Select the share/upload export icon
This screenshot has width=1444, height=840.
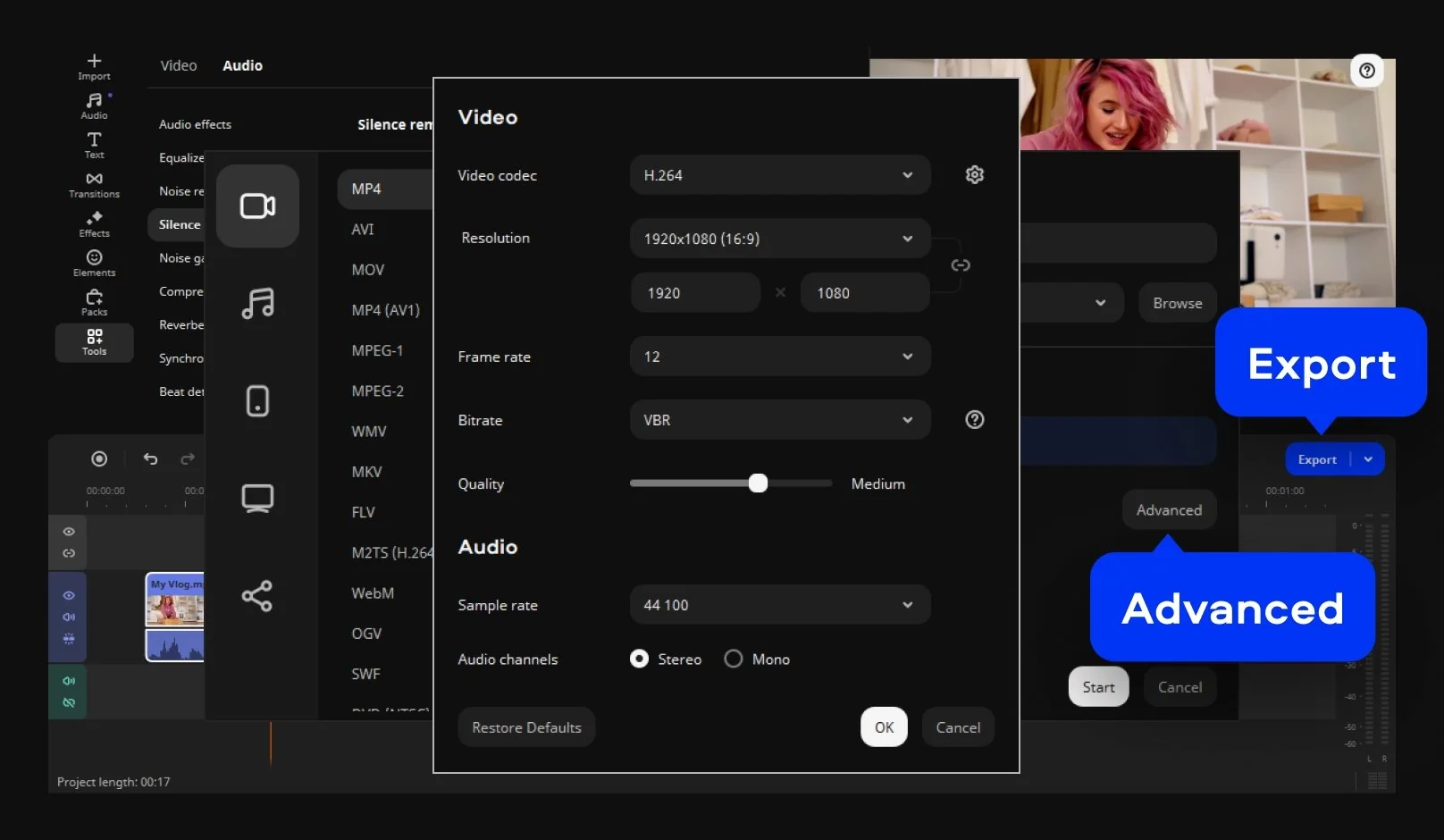click(x=257, y=596)
